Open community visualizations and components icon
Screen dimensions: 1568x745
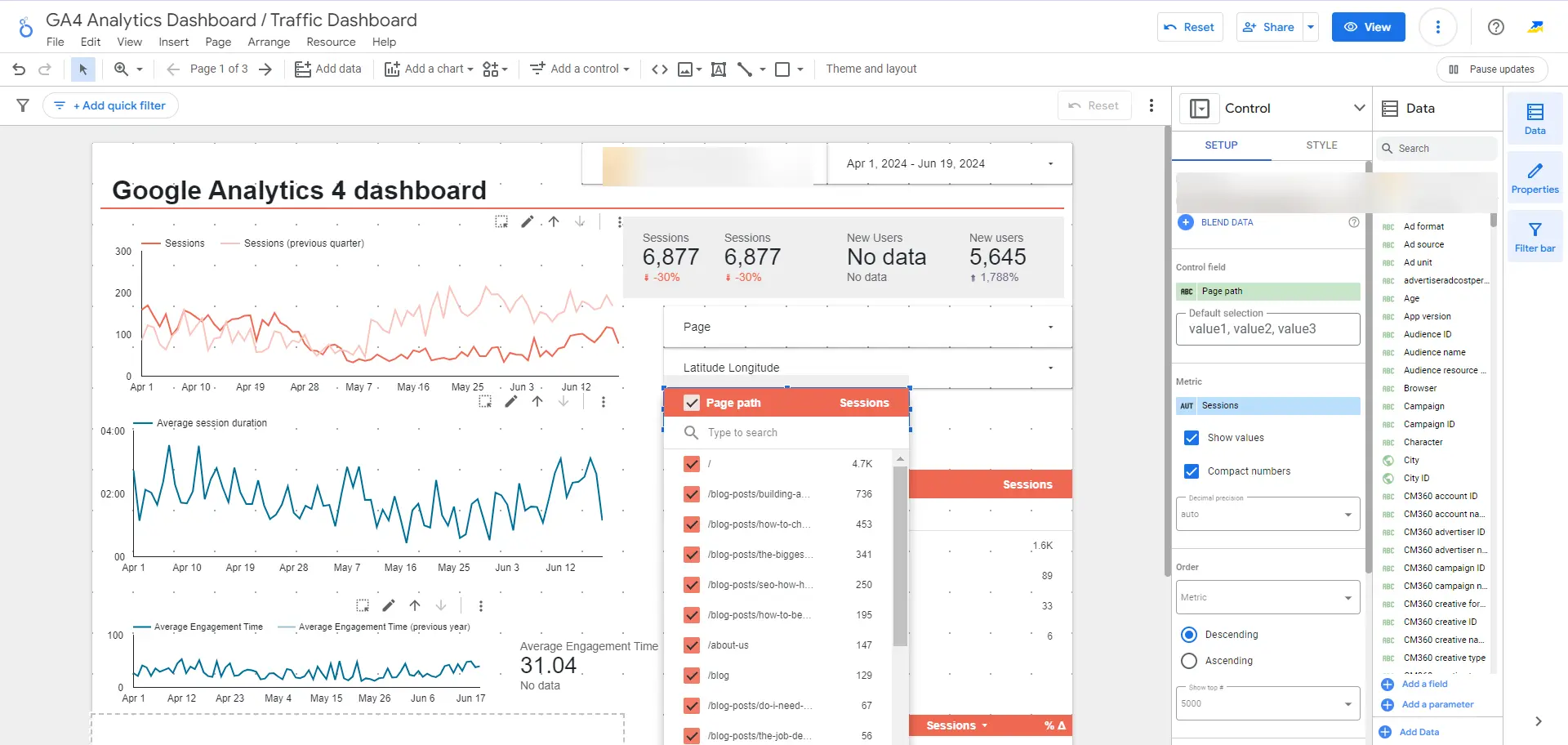pyautogui.click(x=495, y=69)
